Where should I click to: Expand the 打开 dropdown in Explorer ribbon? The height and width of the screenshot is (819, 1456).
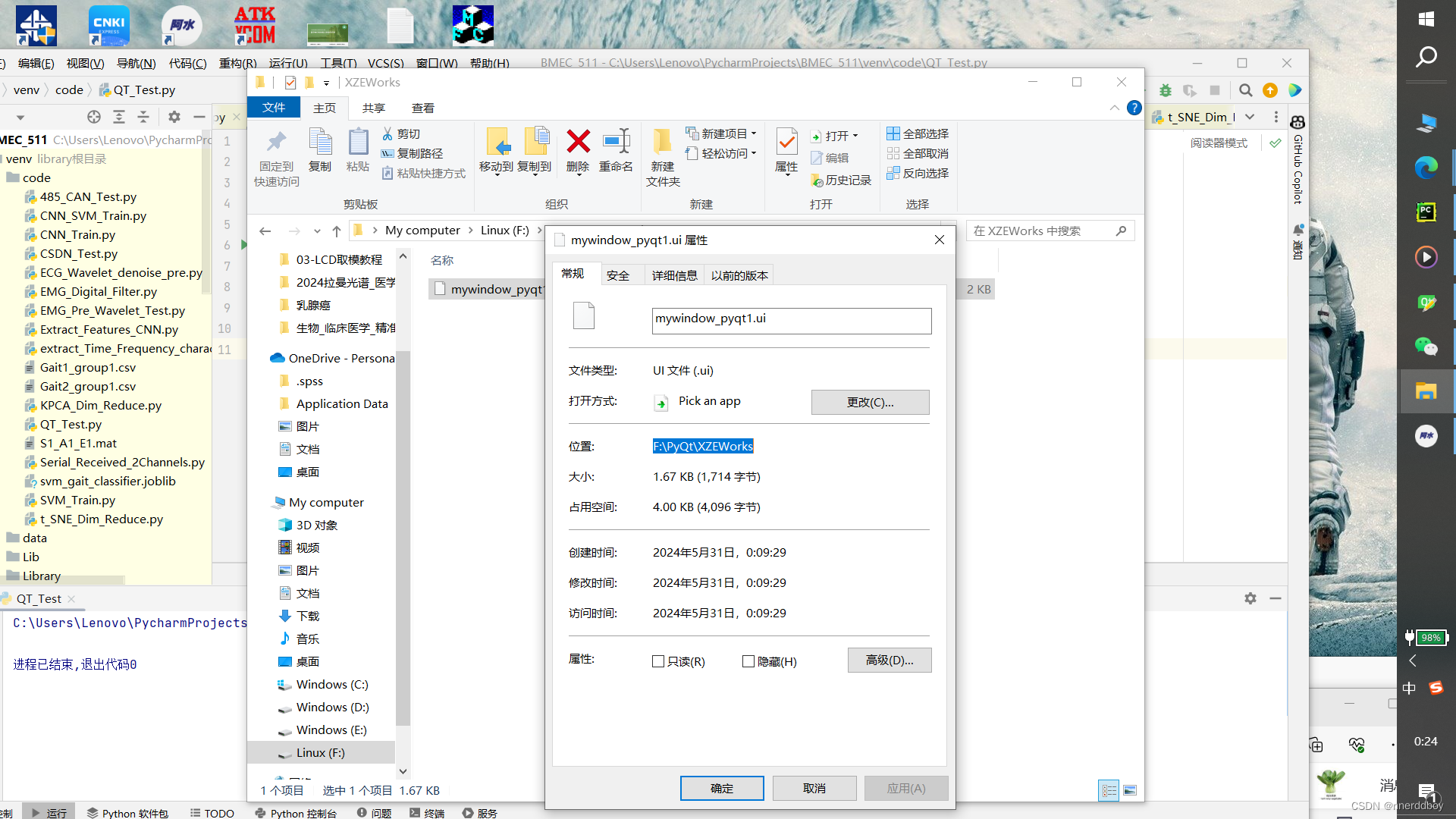click(x=855, y=135)
